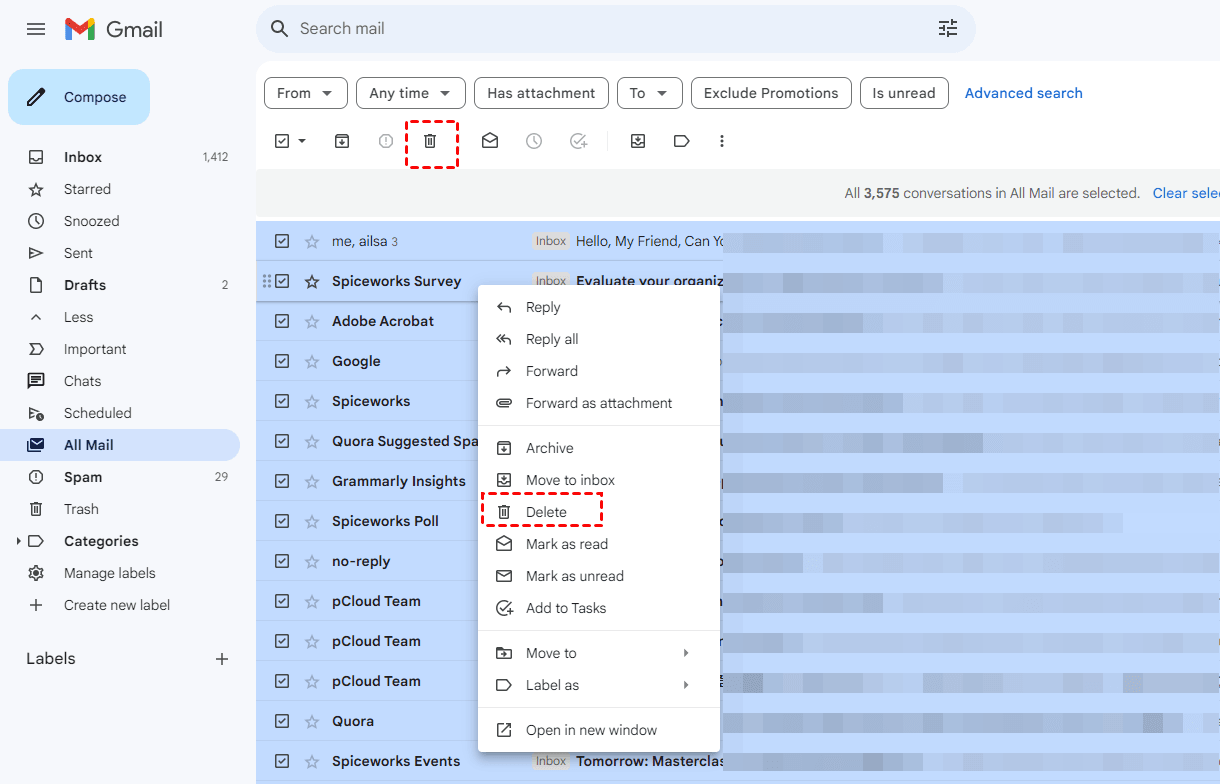This screenshot has width=1220, height=784.
Task: Expand the Any time dropdown
Action: [x=410, y=93]
